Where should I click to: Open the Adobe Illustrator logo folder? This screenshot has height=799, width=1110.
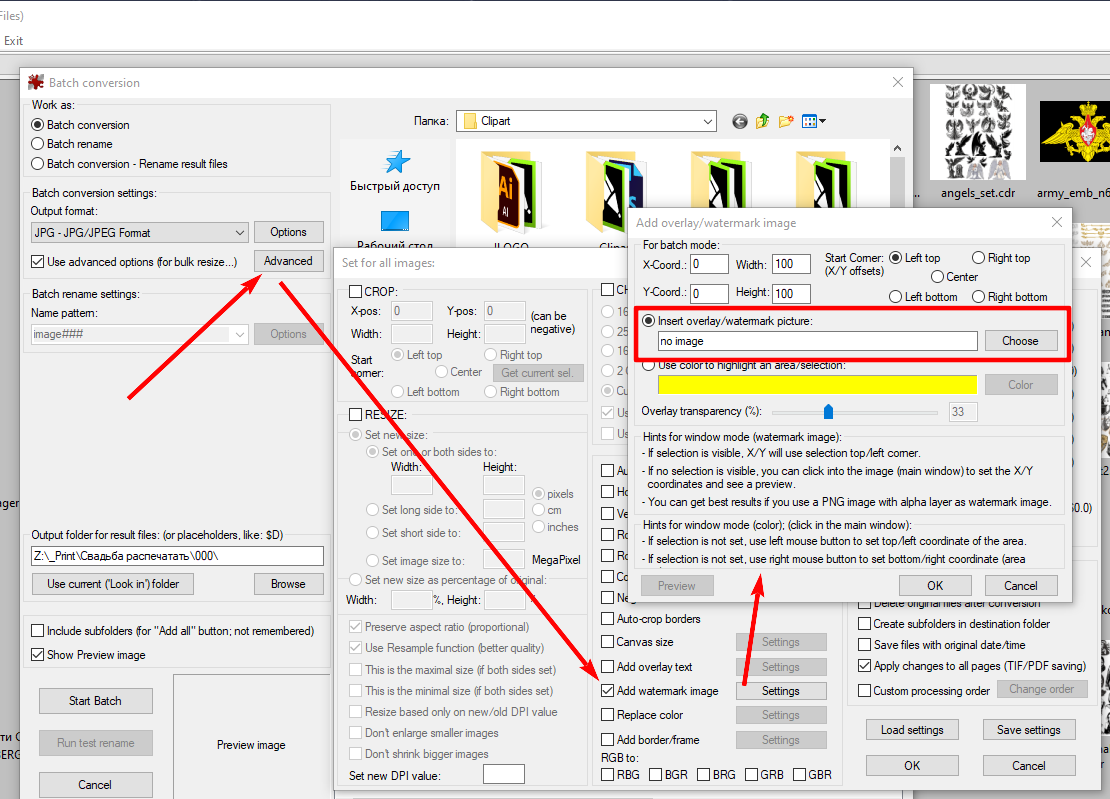(510, 192)
